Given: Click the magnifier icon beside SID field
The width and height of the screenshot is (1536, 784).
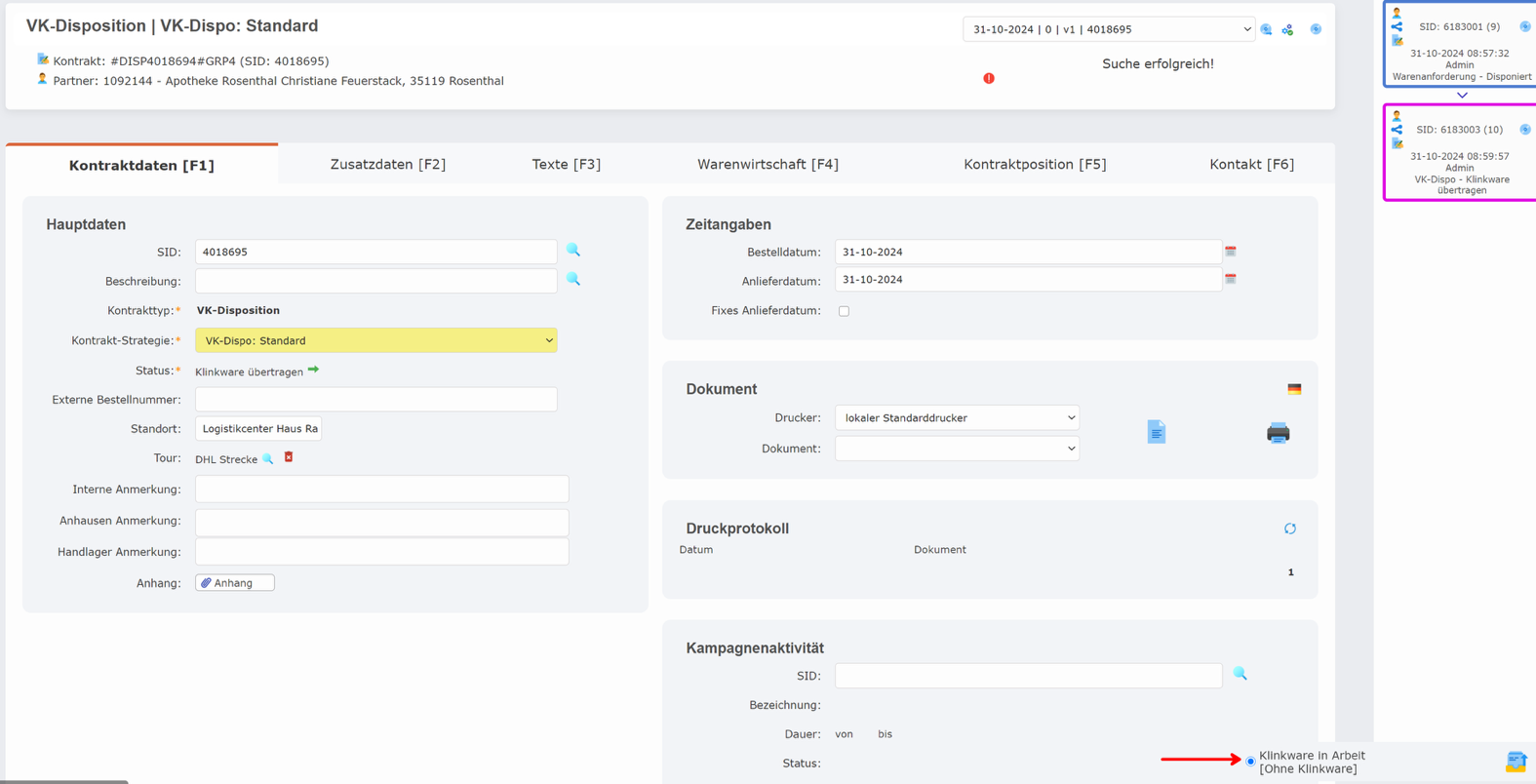Looking at the screenshot, I should click(x=573, y=251).
